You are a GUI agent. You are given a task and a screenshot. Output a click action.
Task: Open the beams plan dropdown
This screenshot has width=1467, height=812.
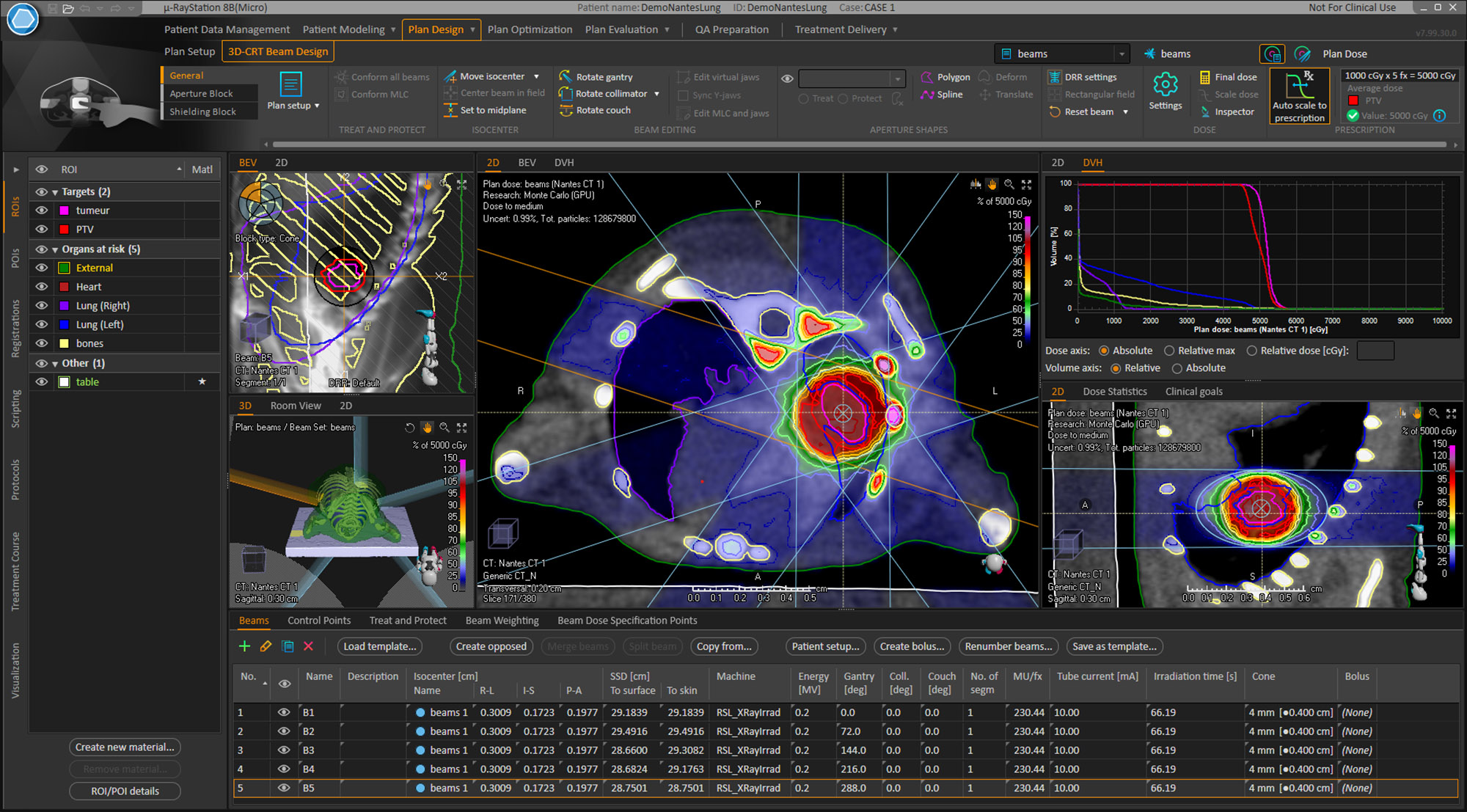pos(1121,54)
